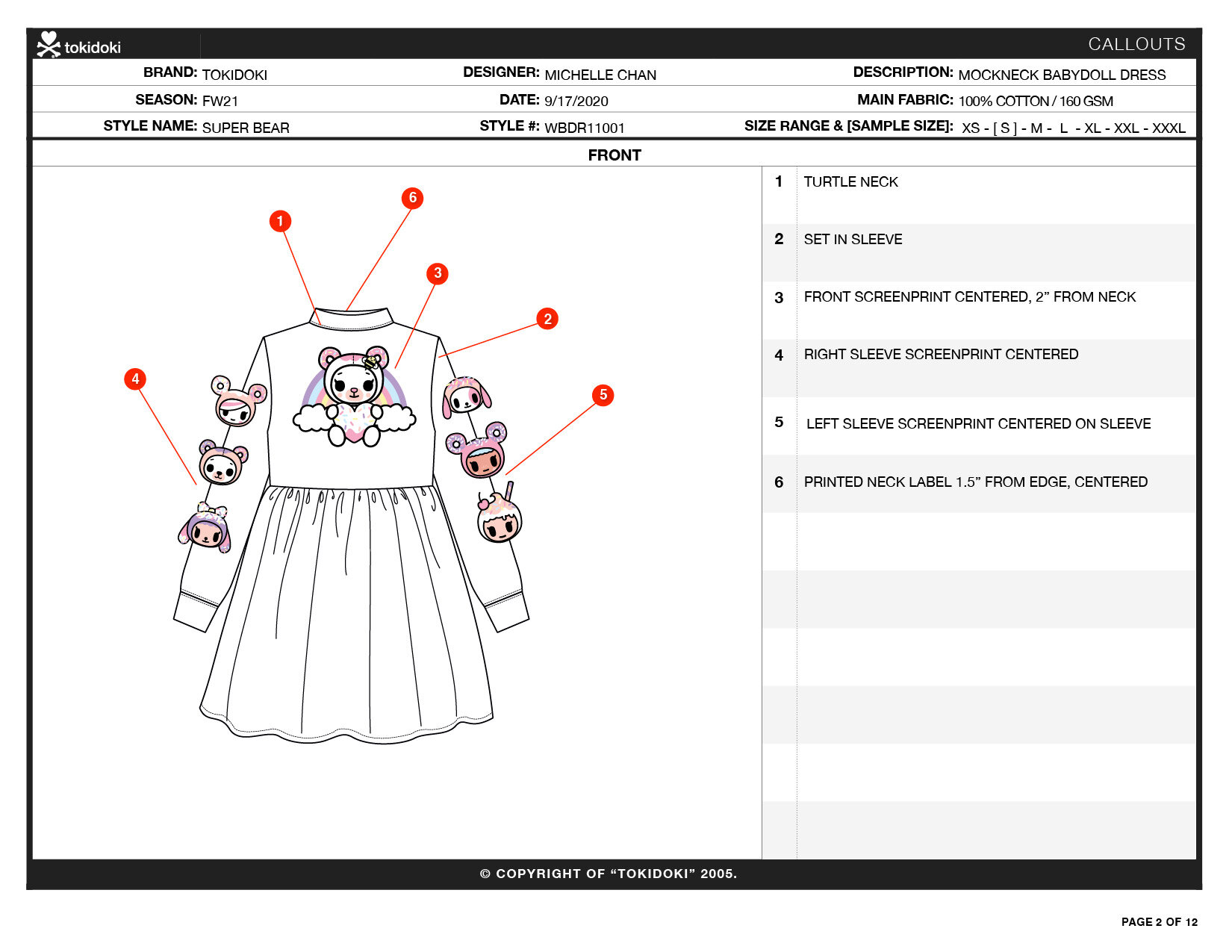Click the 'DESIGNER:' field label
Image resolution: width=1232 pixels, height=952 pixels.
501,72
